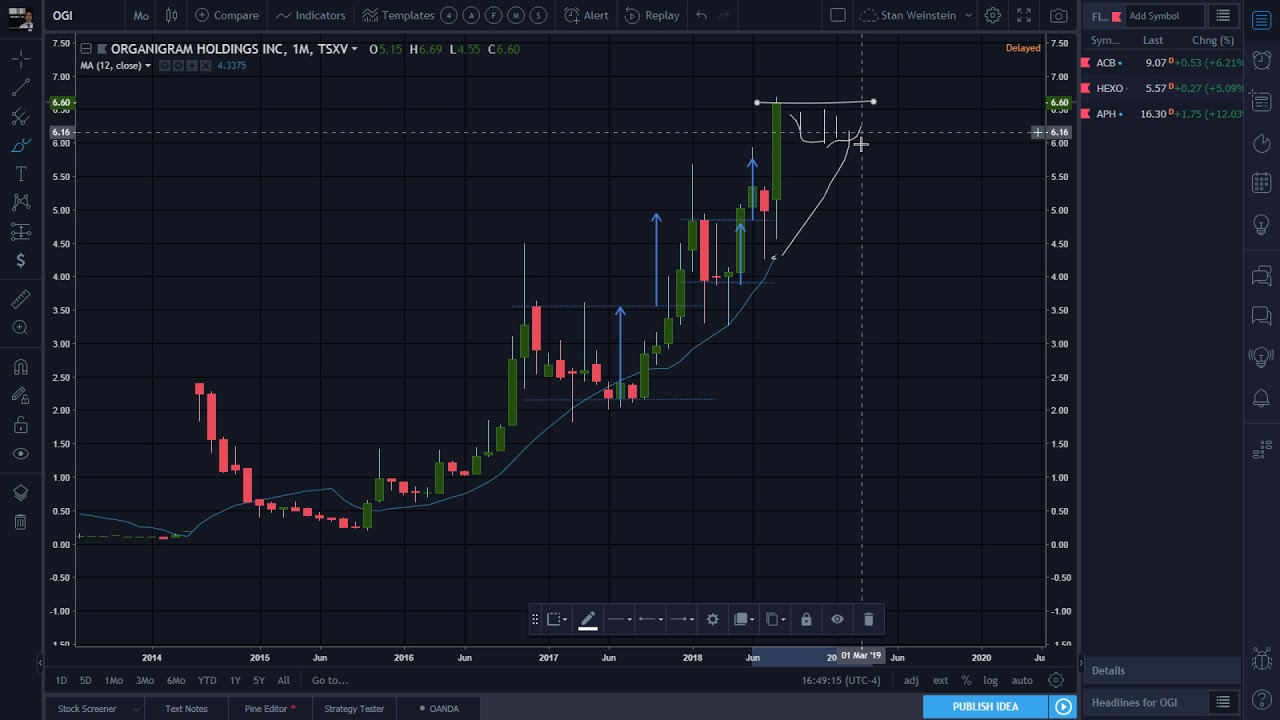1280x720 pixels.
Task: Open the Mo time interval selector
Action: click(141, 15)
